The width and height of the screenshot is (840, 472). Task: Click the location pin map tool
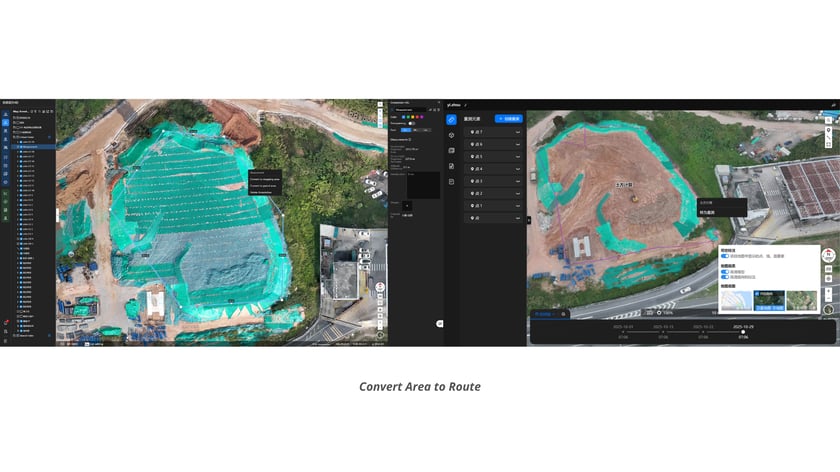click(x=829, y=131)
